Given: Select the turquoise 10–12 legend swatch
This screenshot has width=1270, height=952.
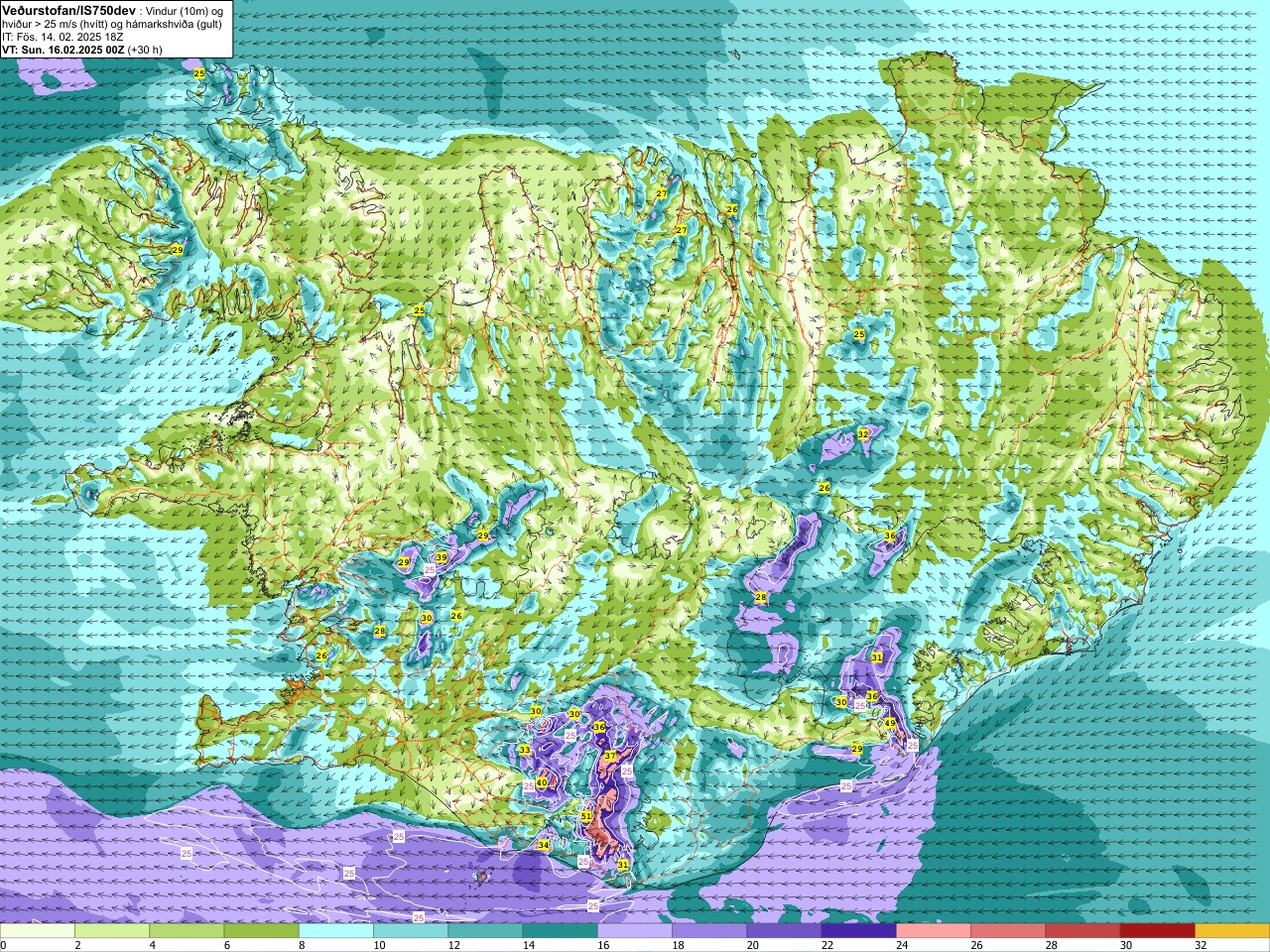Looking at the screenshot, I should (x=411, y=931).
